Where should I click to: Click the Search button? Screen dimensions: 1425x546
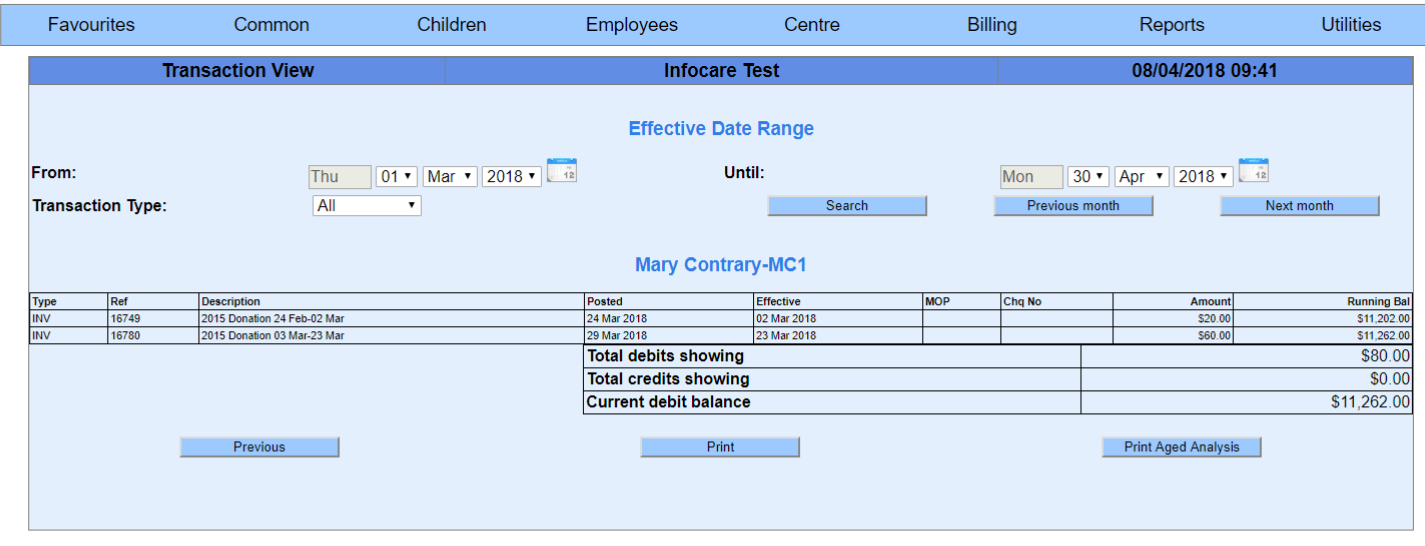[847, 206]
